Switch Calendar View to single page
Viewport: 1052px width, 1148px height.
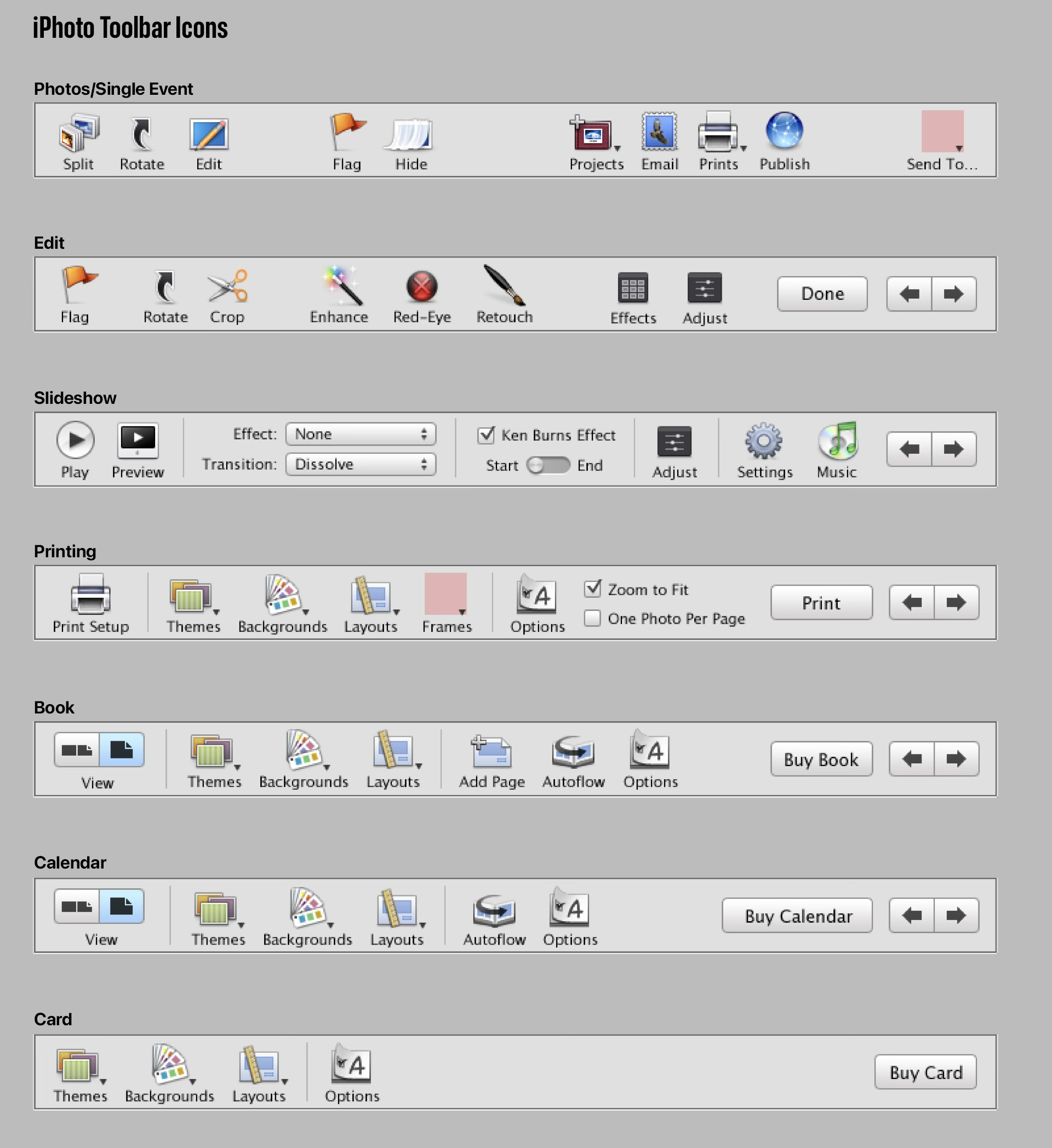(x=121, y=906)
